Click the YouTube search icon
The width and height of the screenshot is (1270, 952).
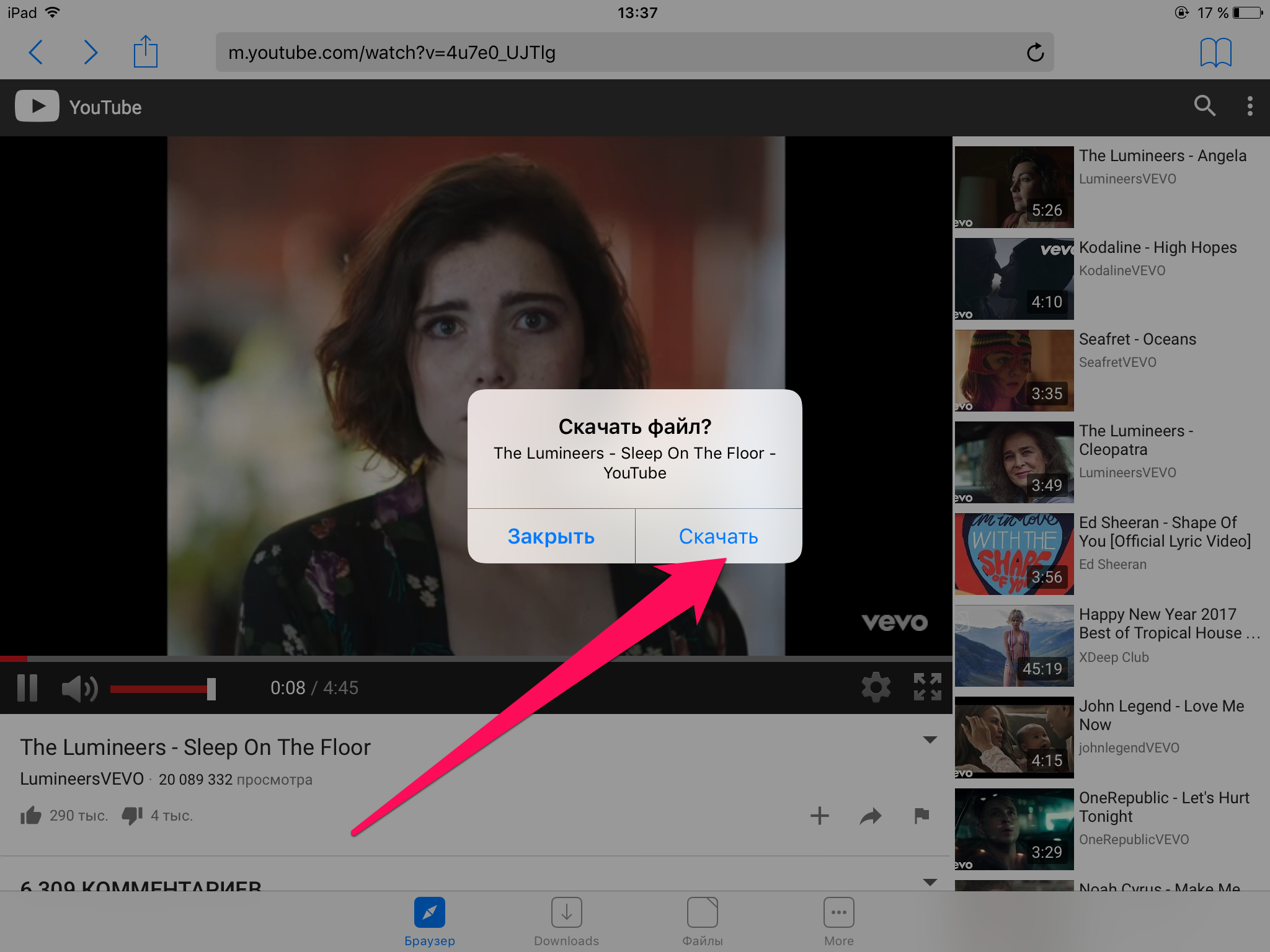[1204, 107]
